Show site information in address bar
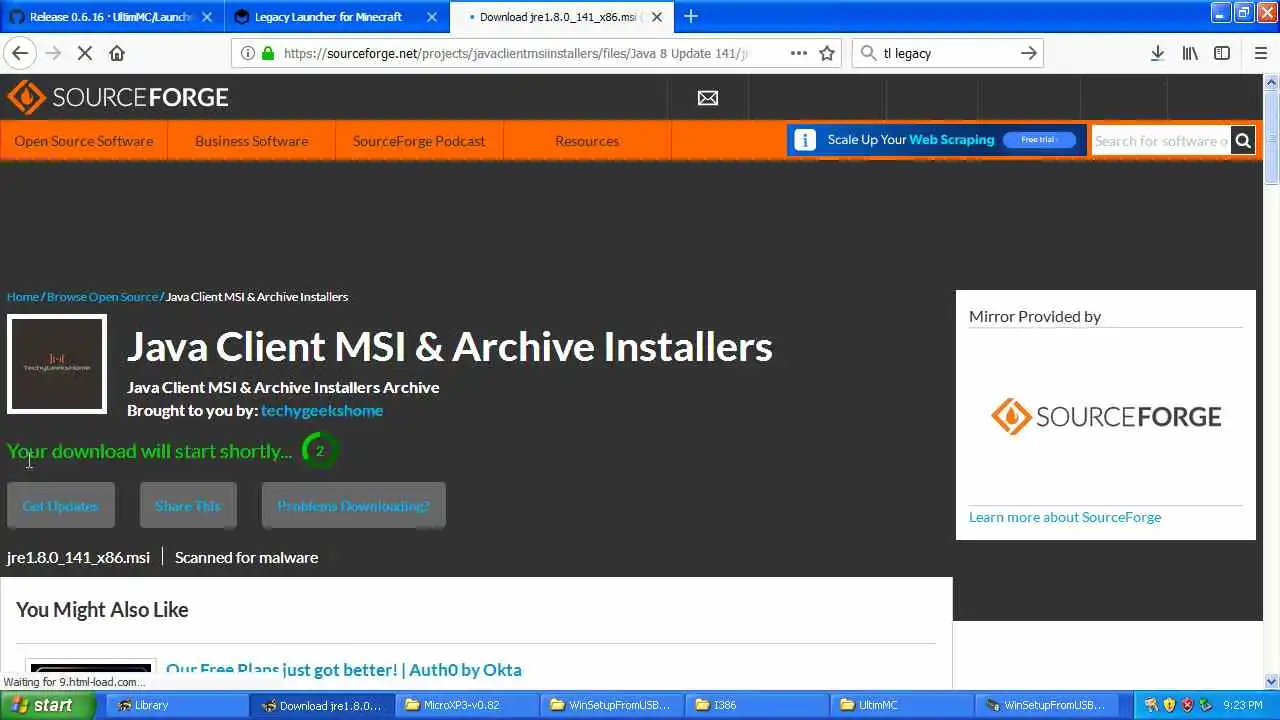The height and width of the screenshot is (720, 1280). click(247, 53)
